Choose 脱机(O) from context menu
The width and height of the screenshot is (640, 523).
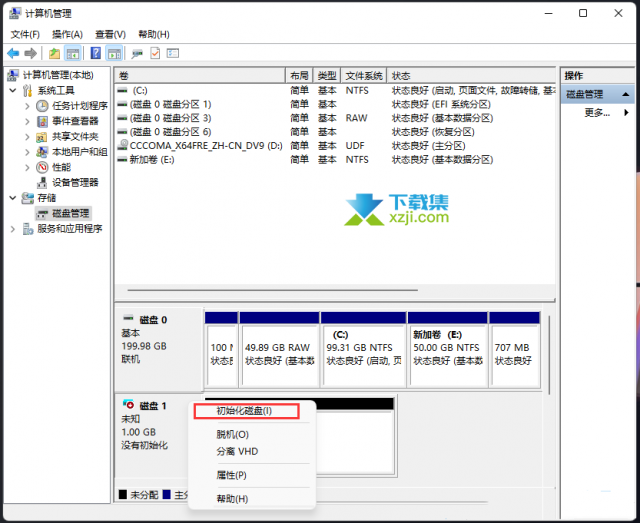tap(232, 434)
